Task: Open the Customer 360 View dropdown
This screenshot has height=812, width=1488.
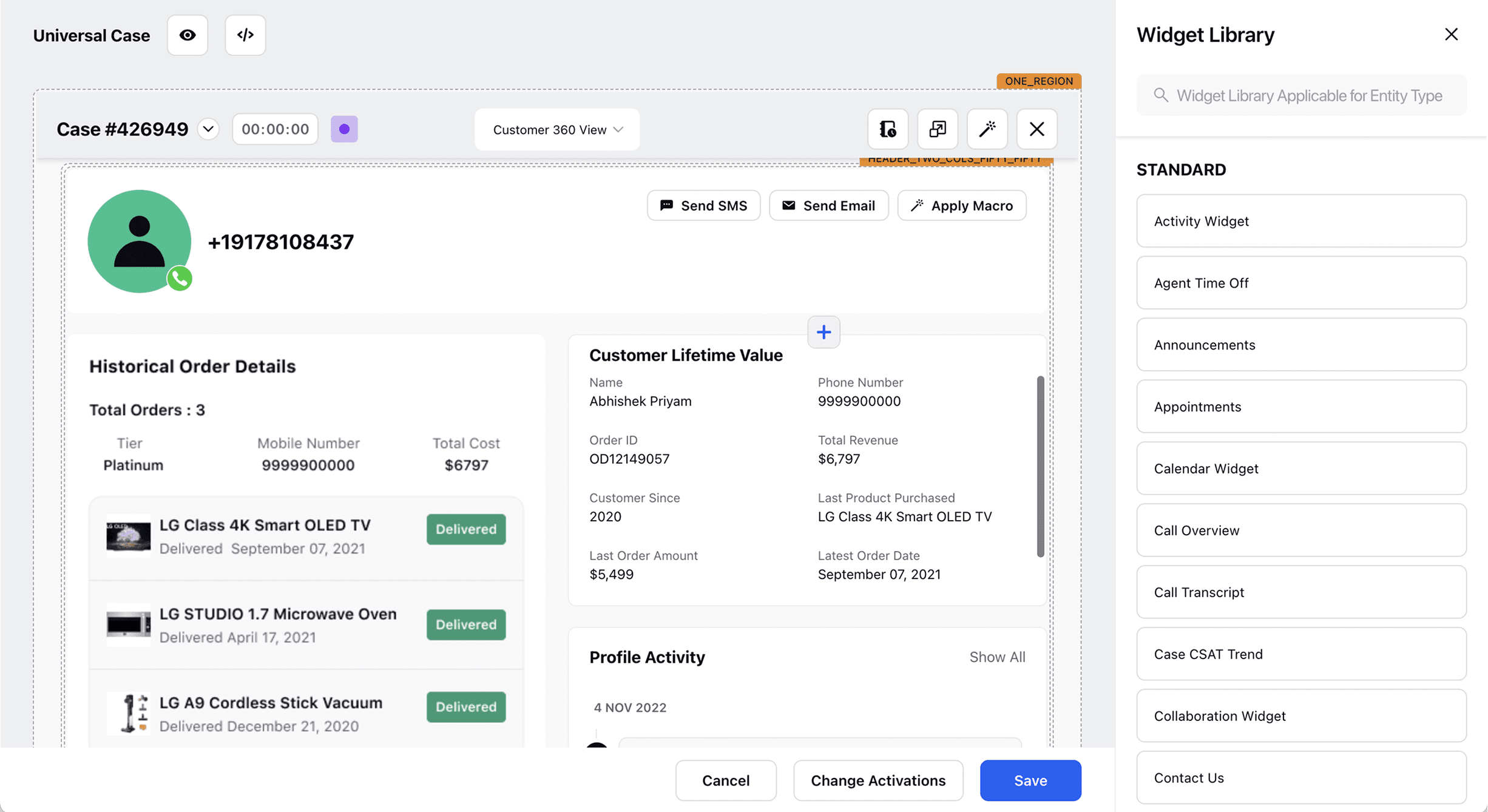Action: pyautogui.click(x=557, y=130)
